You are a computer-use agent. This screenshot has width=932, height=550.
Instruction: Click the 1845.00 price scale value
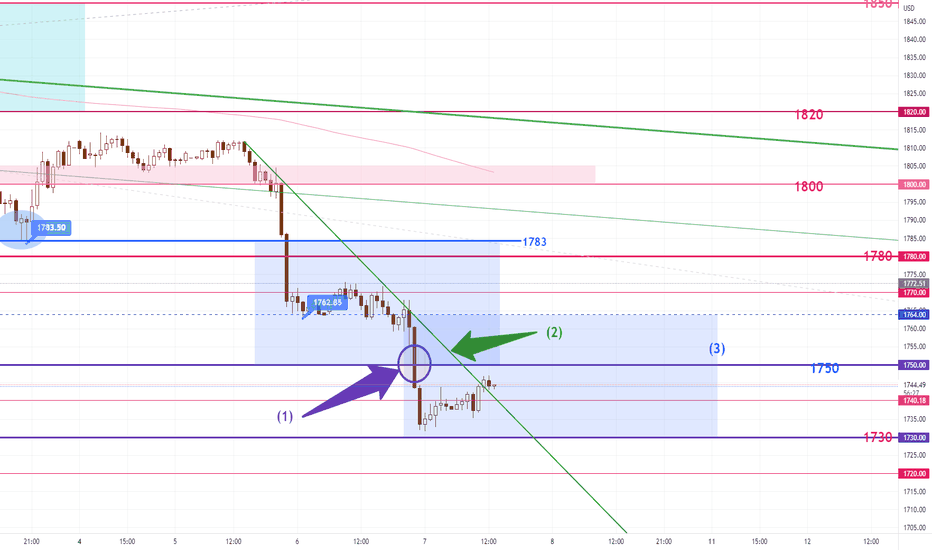(x=915, y=21)
